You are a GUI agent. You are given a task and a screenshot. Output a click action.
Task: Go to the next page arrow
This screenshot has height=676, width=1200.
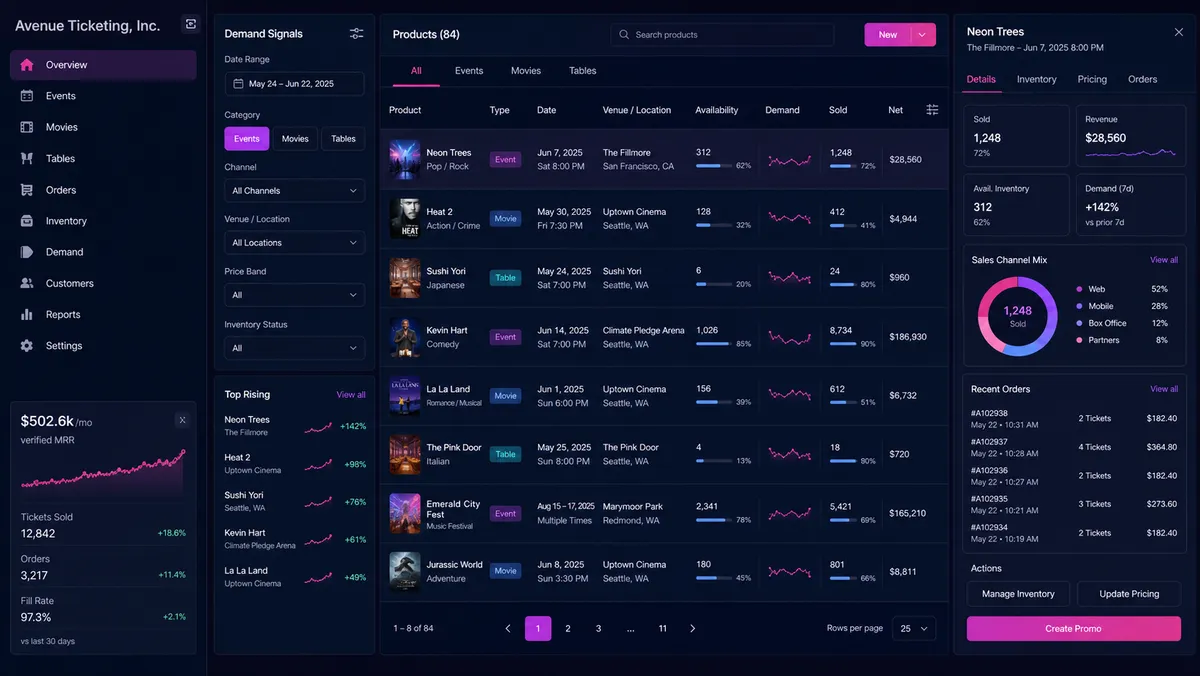pyautogui.click(x=692, y=628)
